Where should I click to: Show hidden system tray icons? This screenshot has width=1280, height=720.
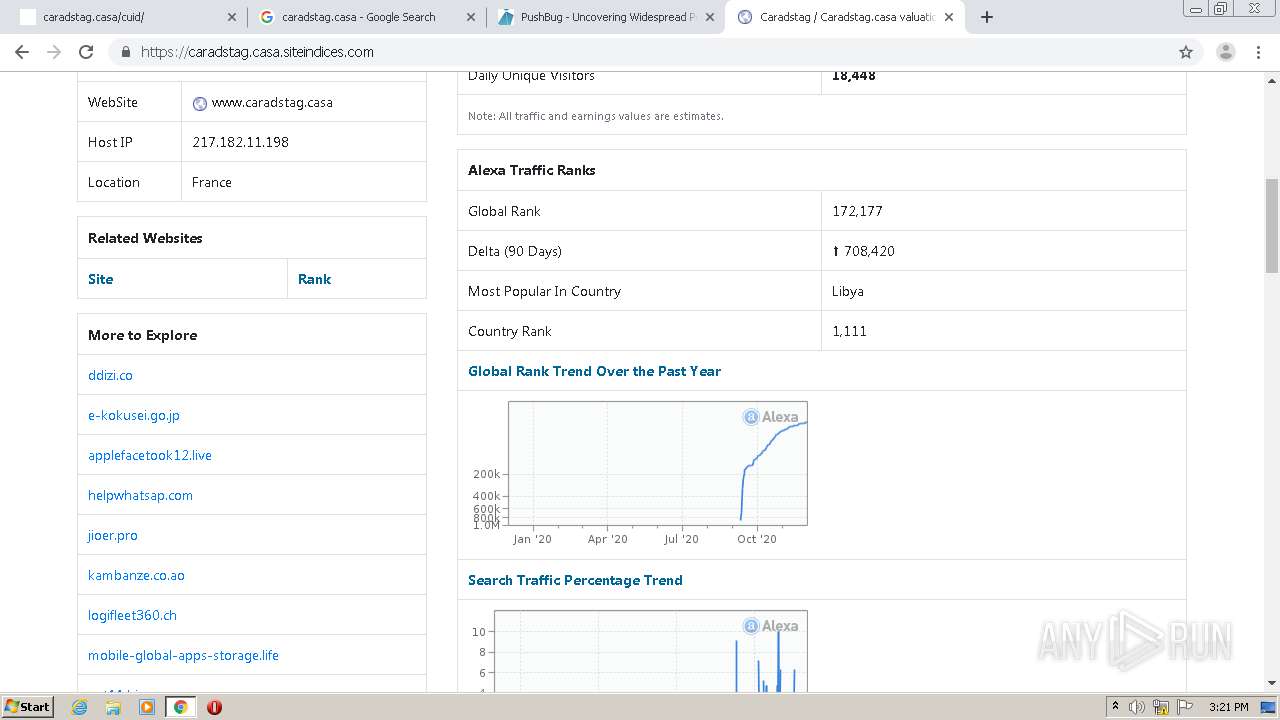tap(1115, 707)
